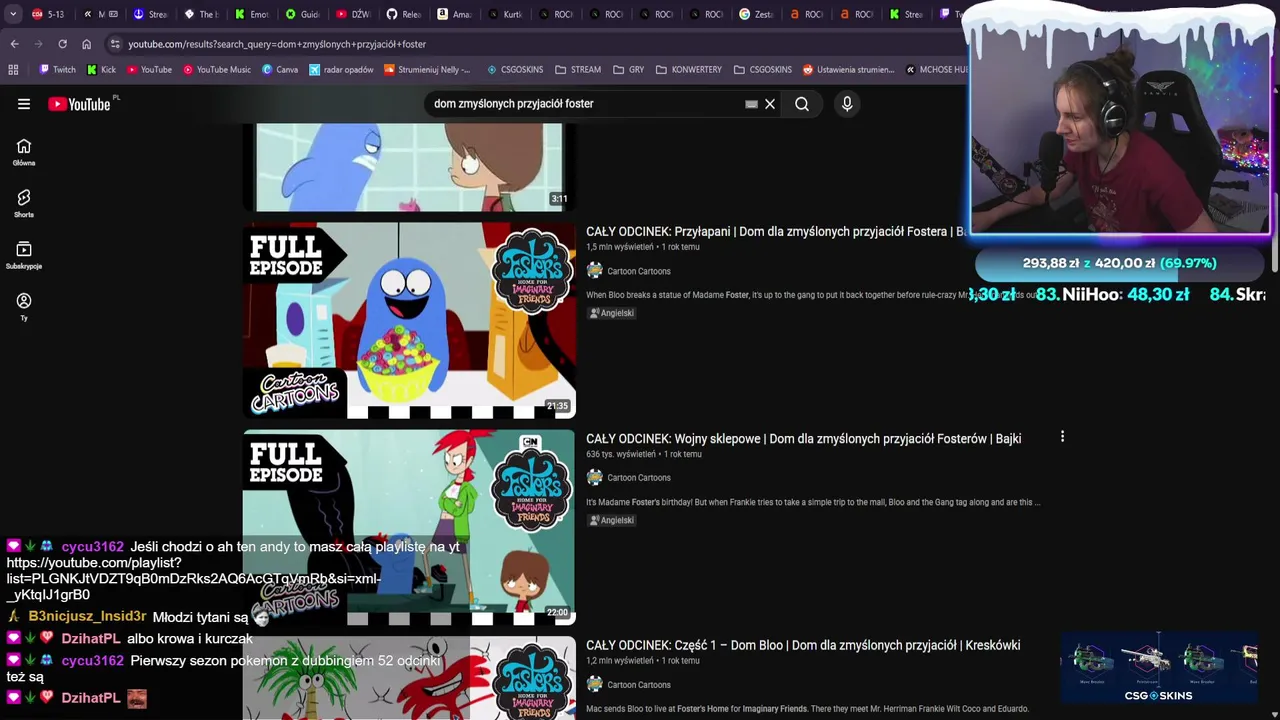Open Cartoon Cartoons channel under Dom Bloo
This screenshot has width=1280, height=720.
639,685
